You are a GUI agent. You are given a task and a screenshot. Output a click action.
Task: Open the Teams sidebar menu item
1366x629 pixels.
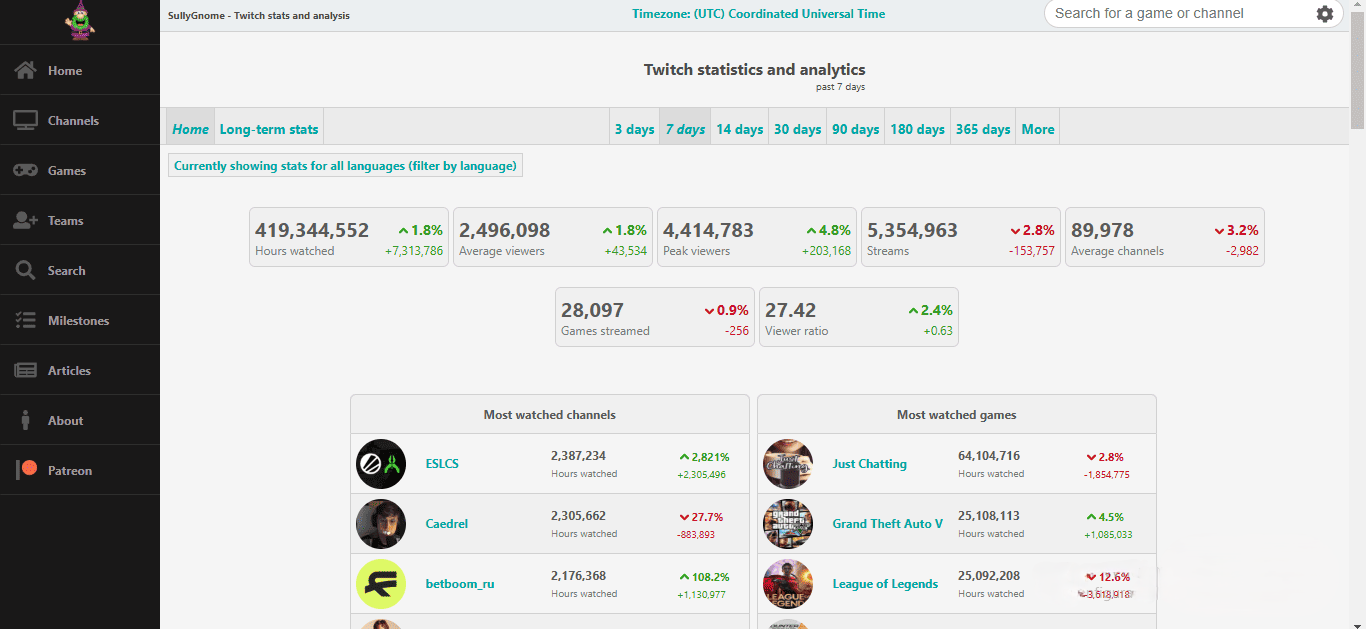pos(80,220)
